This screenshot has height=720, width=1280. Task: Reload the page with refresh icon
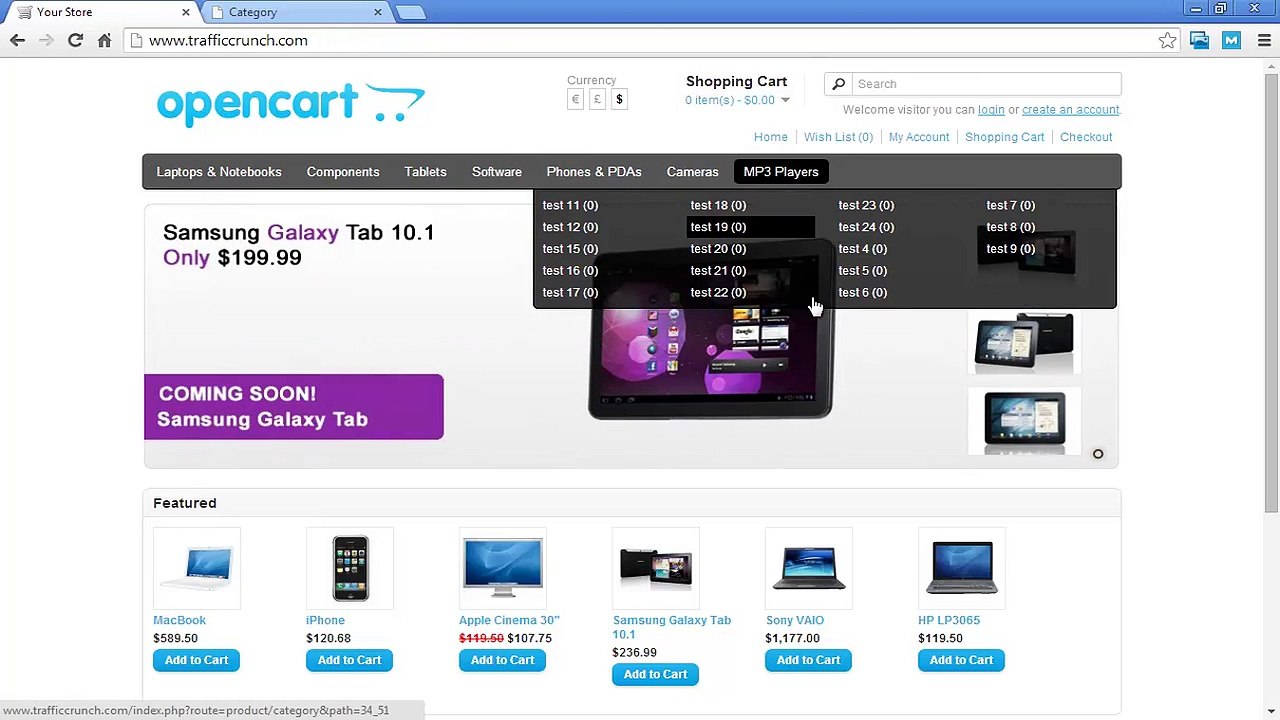pyautogui.click(x=75, y=40)
